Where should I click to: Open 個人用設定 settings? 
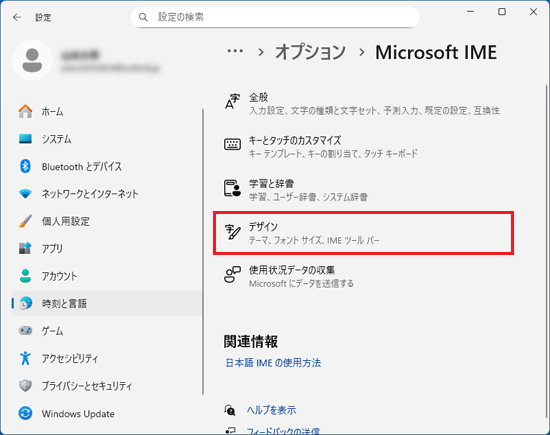coord(107,221)
